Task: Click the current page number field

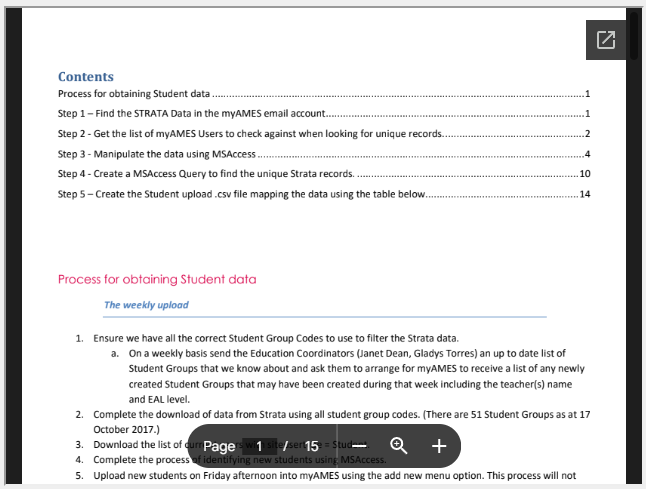Action: click(x=260, y=446)
